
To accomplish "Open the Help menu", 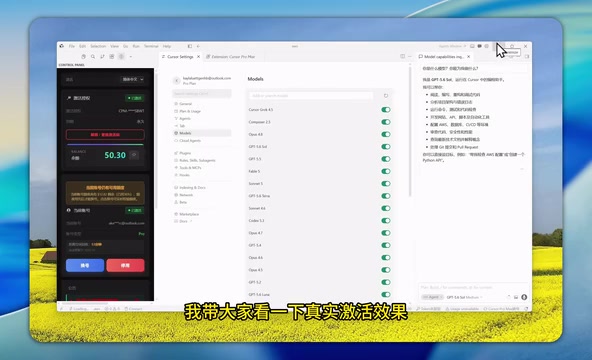I will [167, 46].
